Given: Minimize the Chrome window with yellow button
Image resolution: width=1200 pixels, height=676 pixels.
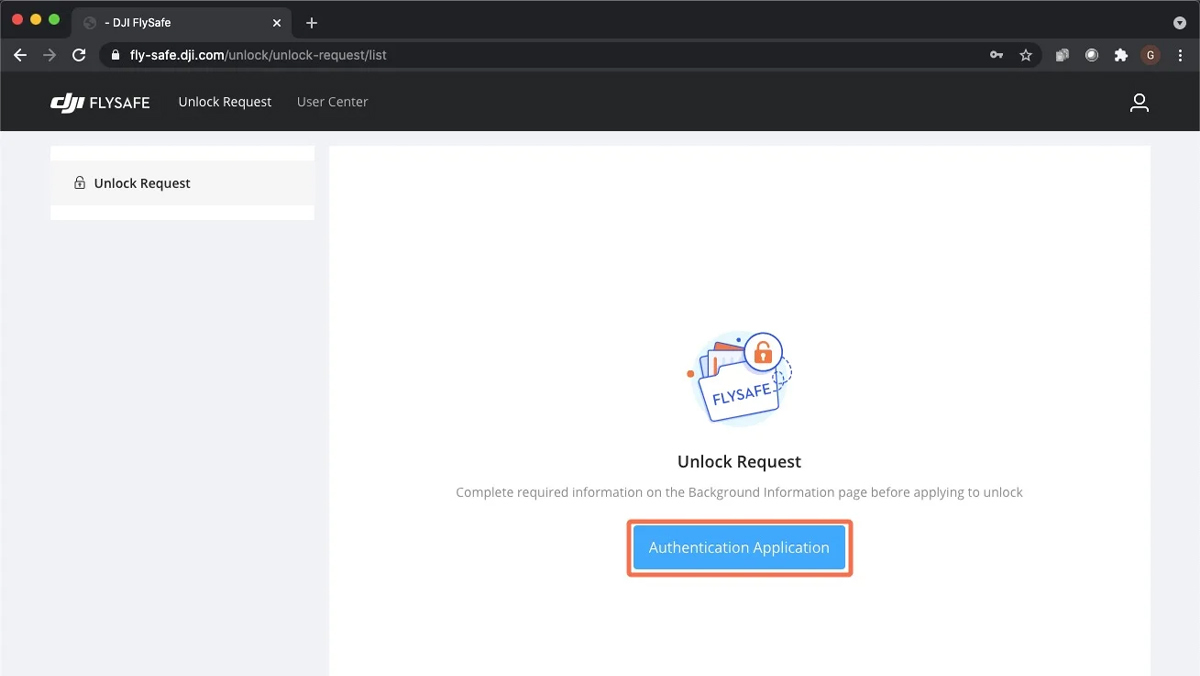Looking at the screenshot, I should tap(36, 20).
